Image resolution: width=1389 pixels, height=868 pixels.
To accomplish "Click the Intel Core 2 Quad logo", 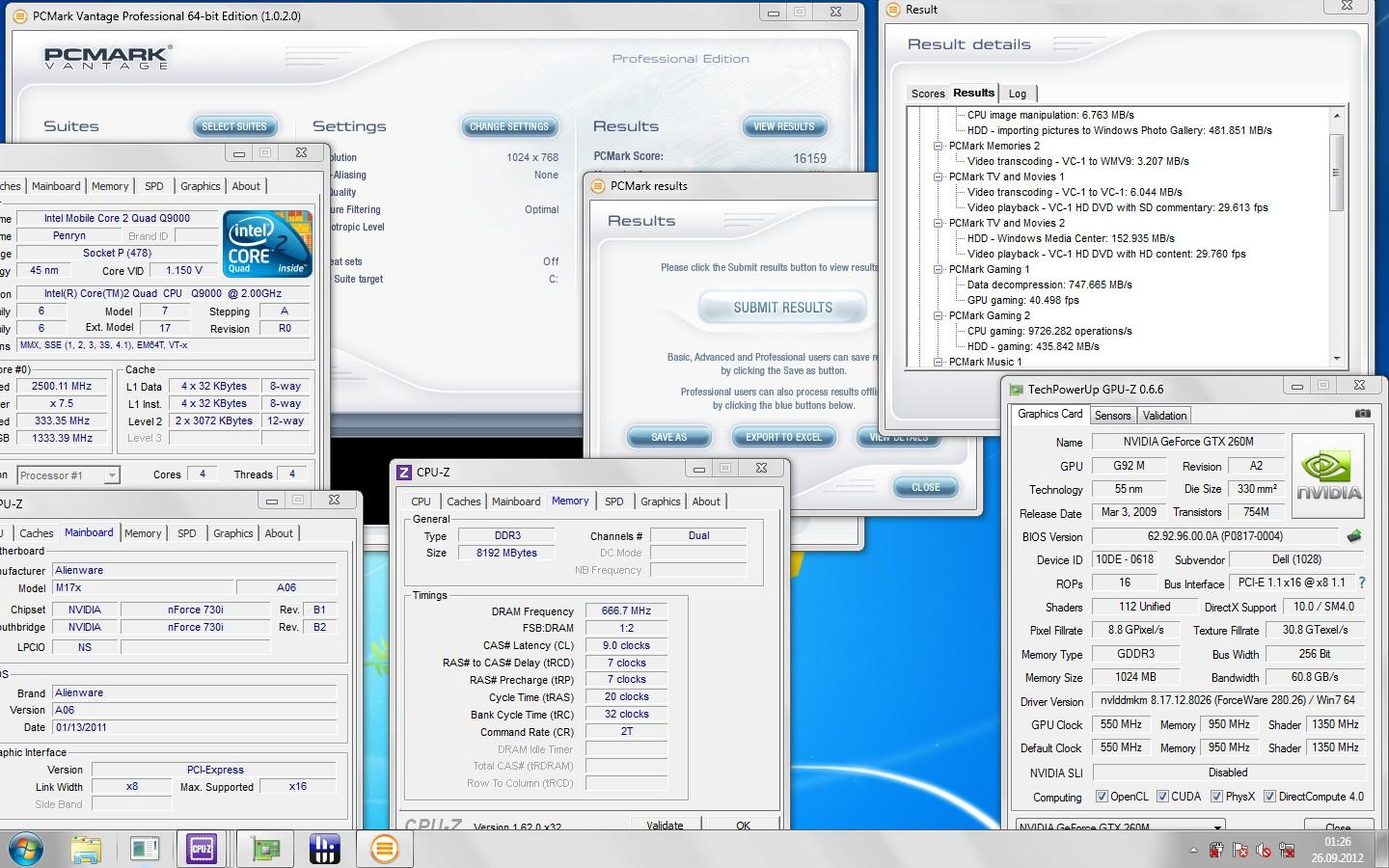I will point(267,244).
